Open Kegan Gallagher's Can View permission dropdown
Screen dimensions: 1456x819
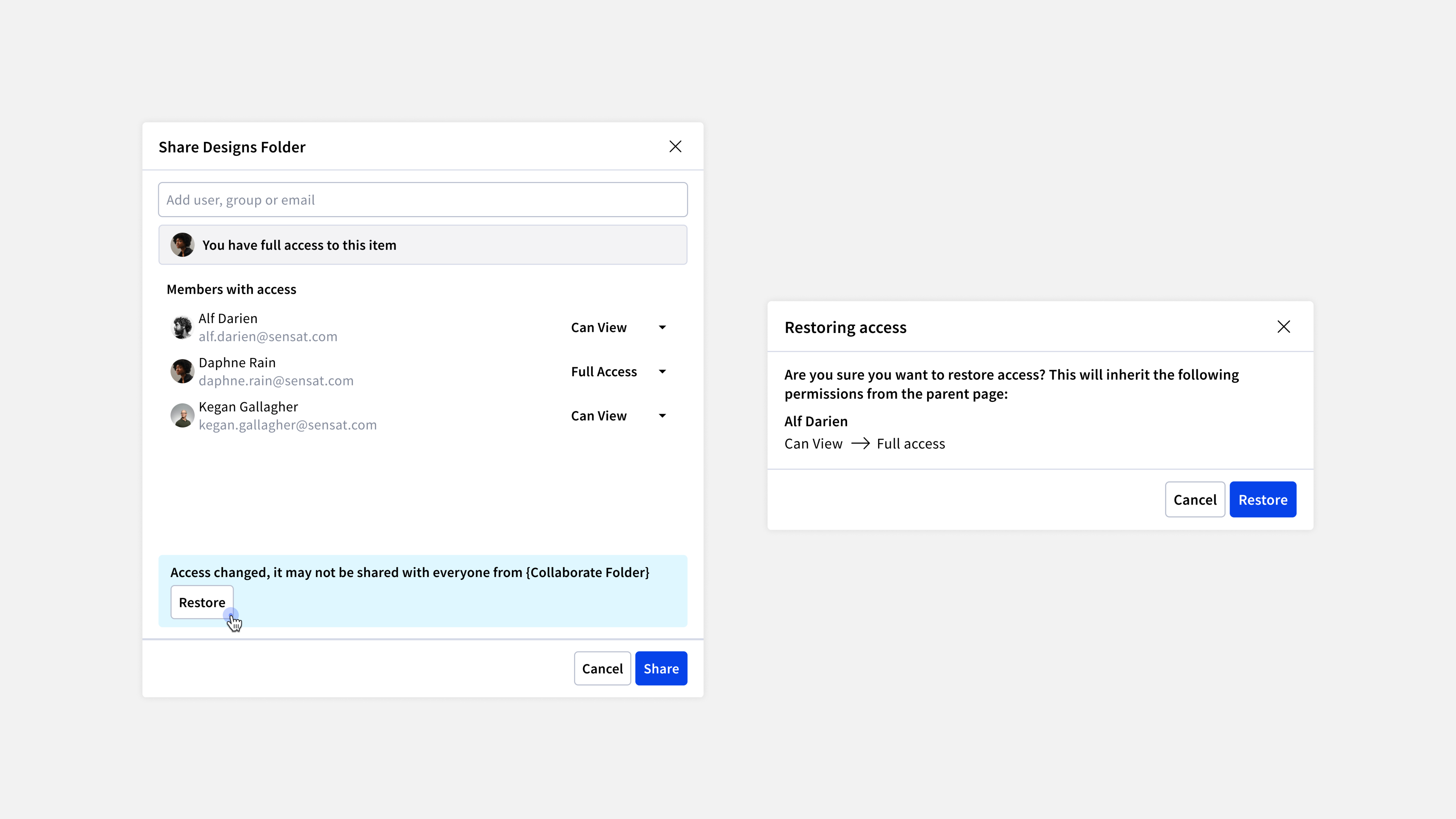coord(619,416)
